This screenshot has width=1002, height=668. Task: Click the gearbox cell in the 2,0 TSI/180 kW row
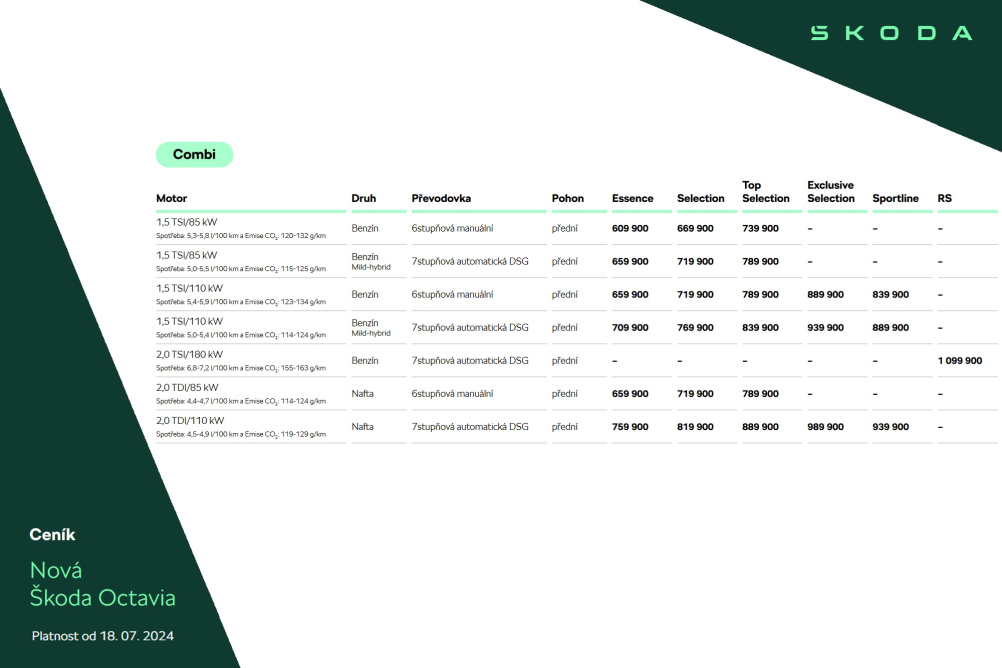[470, 361]
